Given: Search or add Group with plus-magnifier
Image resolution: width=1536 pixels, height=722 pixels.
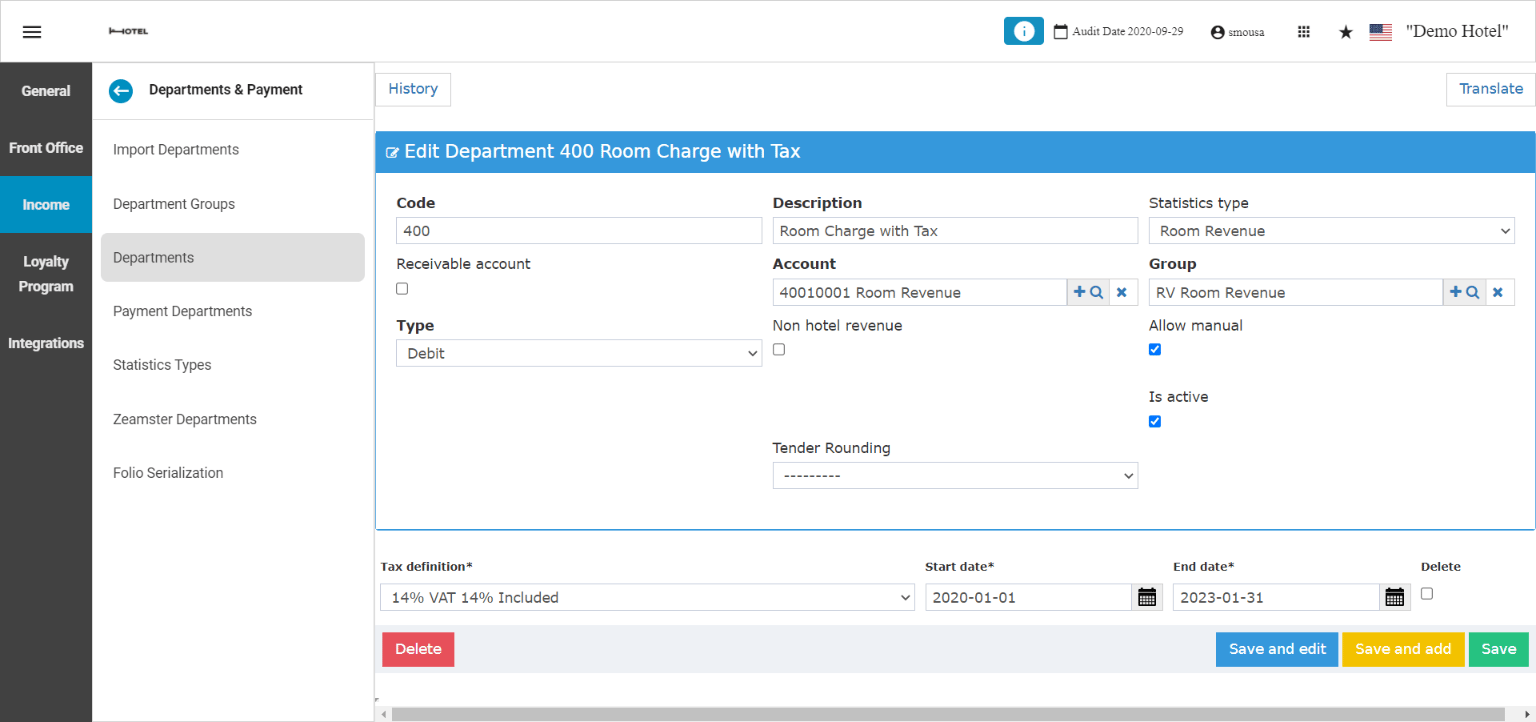Looking at the screenshot, I should click(1464, 292).
